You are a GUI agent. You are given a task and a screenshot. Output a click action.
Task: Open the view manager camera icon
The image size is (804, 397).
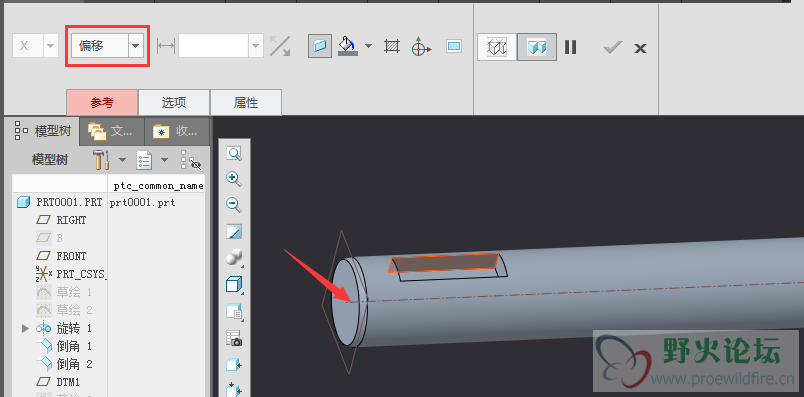tap(234, 338)
